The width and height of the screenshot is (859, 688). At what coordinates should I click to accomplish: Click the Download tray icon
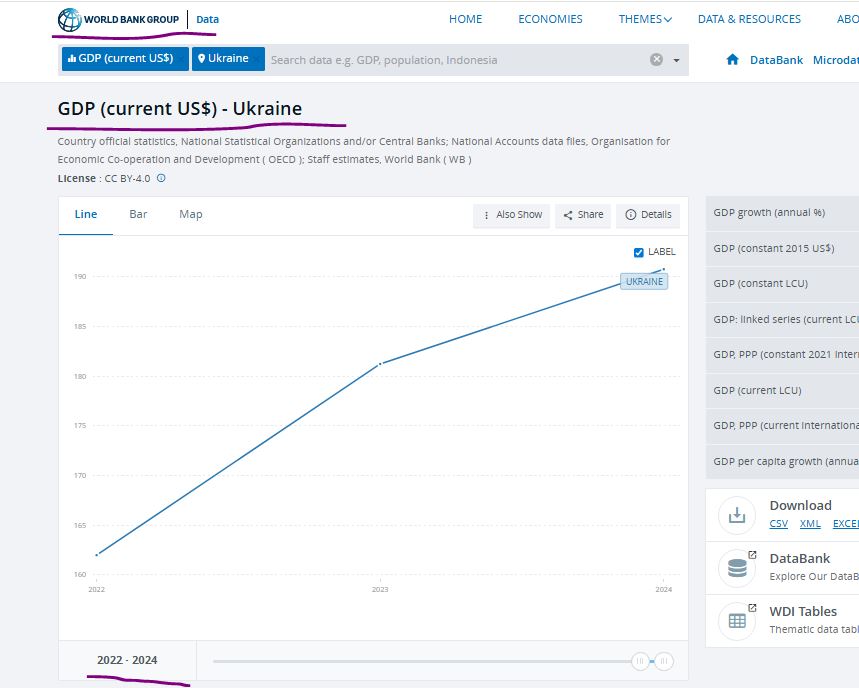point(737,515)
